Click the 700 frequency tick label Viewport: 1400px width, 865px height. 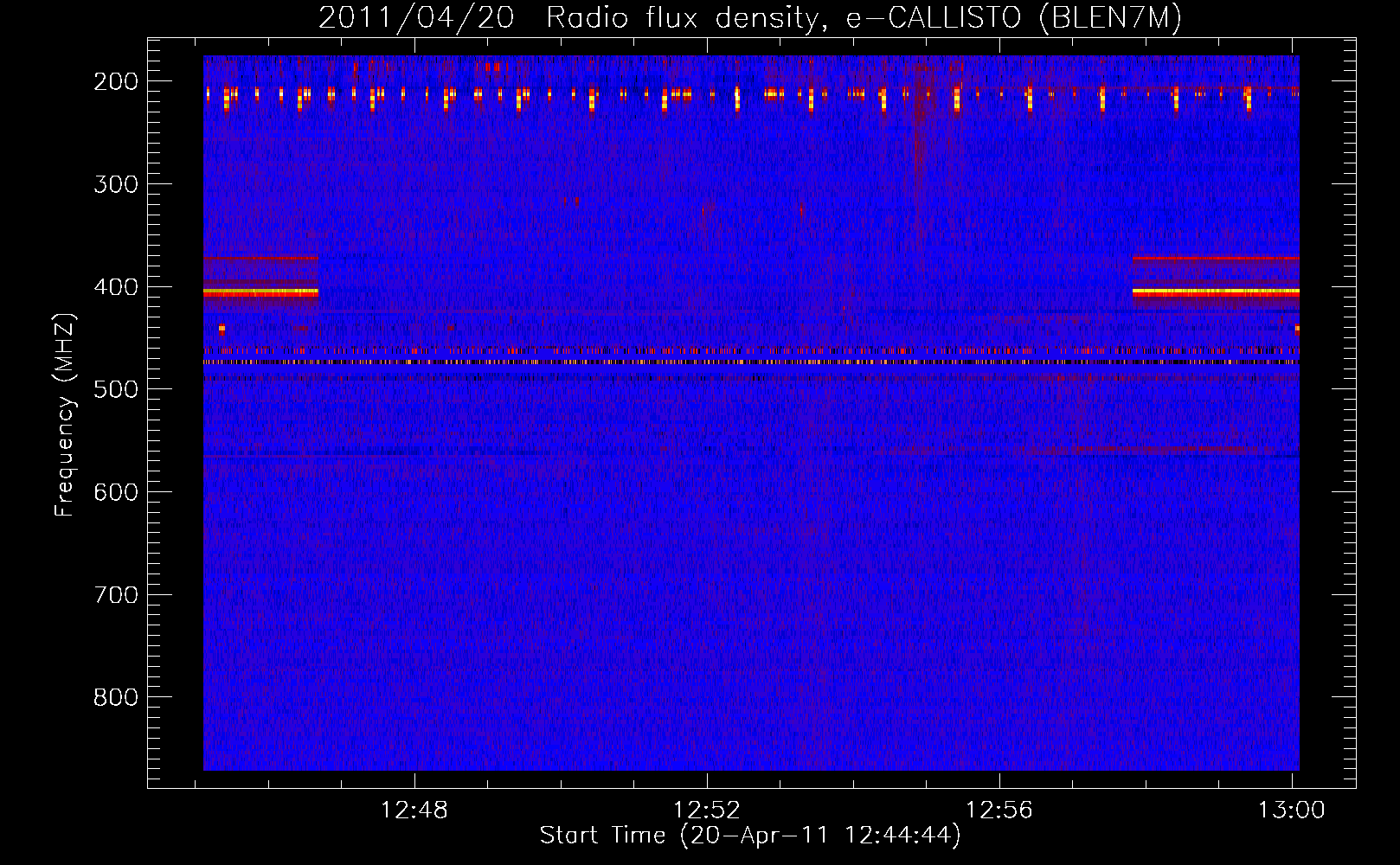pyautogui.click(x=116, y=595)
